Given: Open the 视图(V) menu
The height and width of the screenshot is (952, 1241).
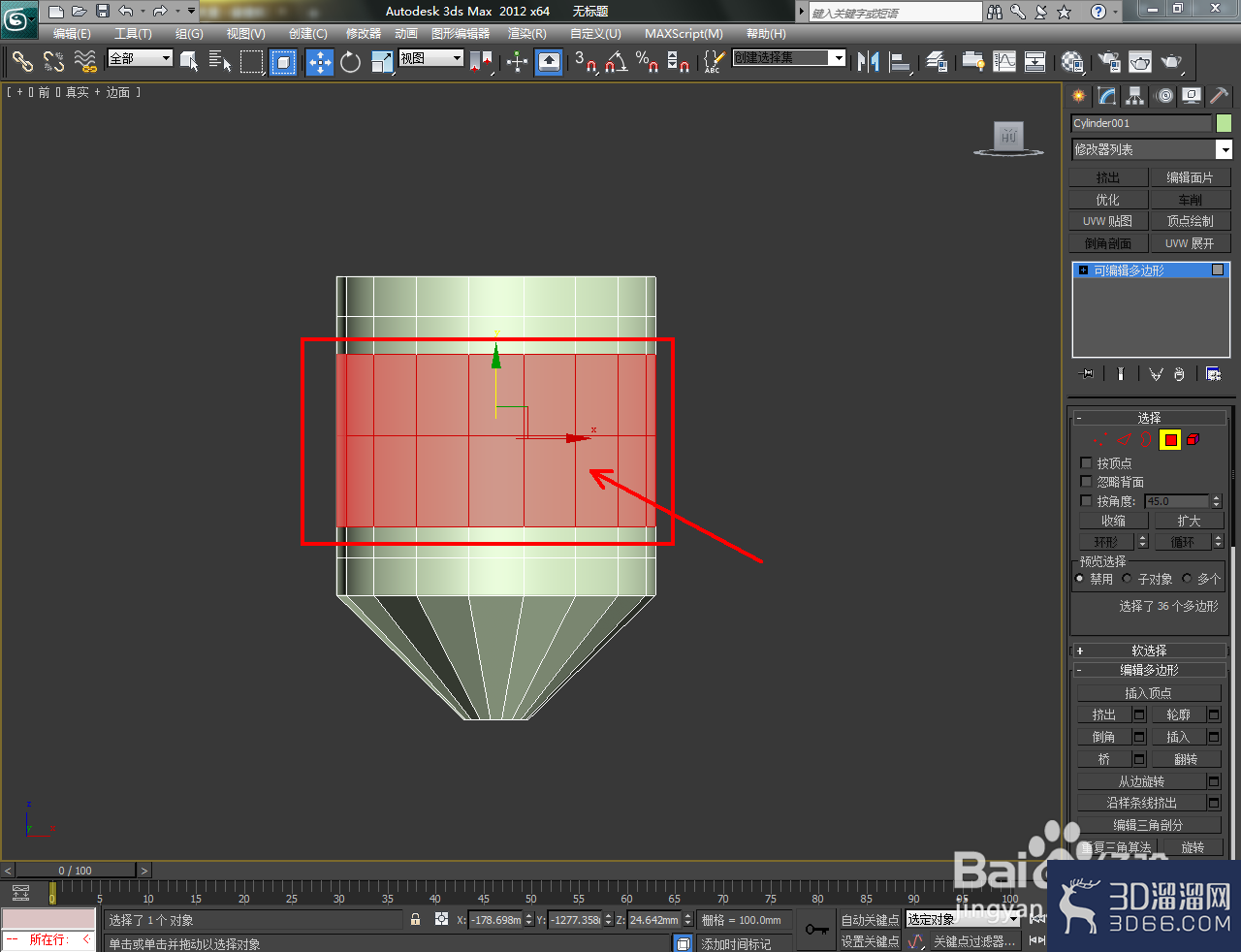Looking at the screenshot, I should [245, 34].
